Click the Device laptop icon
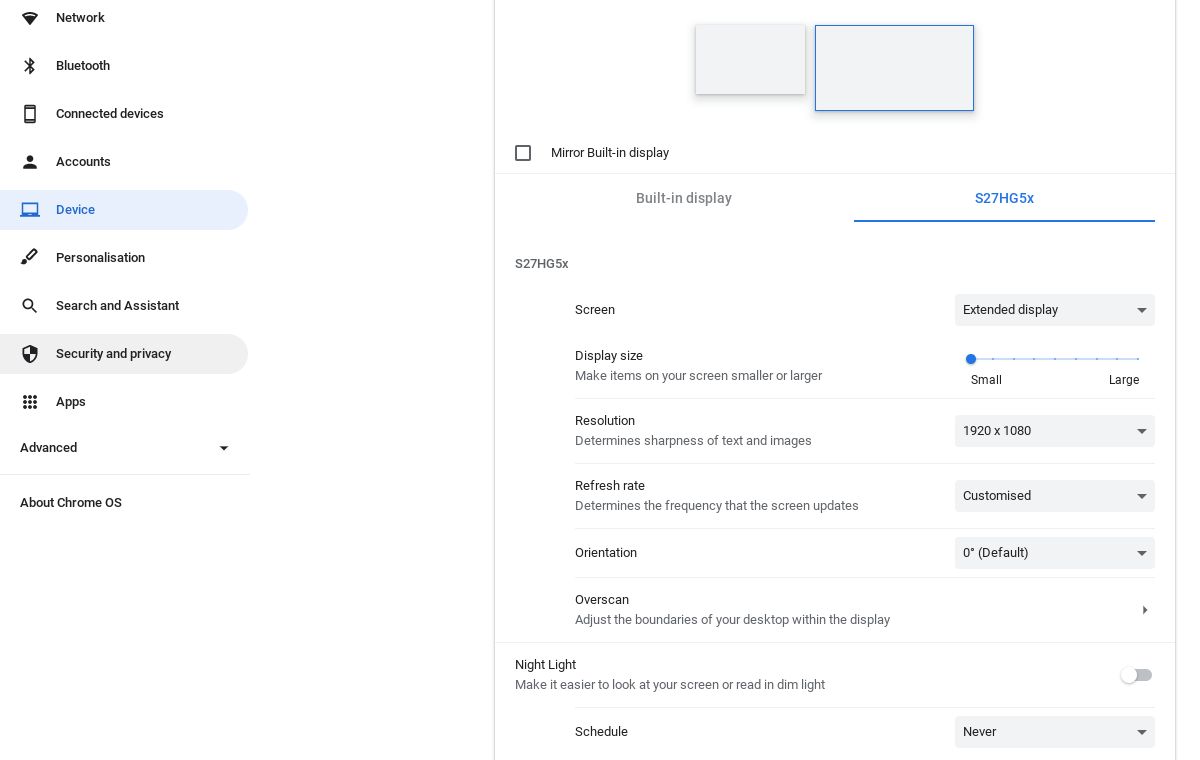Image resolution: width=1200 pixels, height=760 pixels. pos(30,210)
